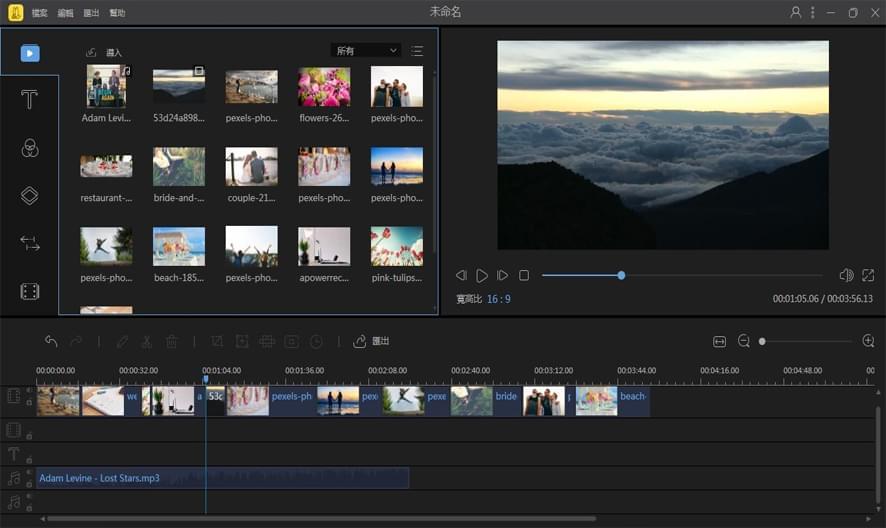
Task: Open the Transitions tab with opposing arrows
Action: (30, 243)
